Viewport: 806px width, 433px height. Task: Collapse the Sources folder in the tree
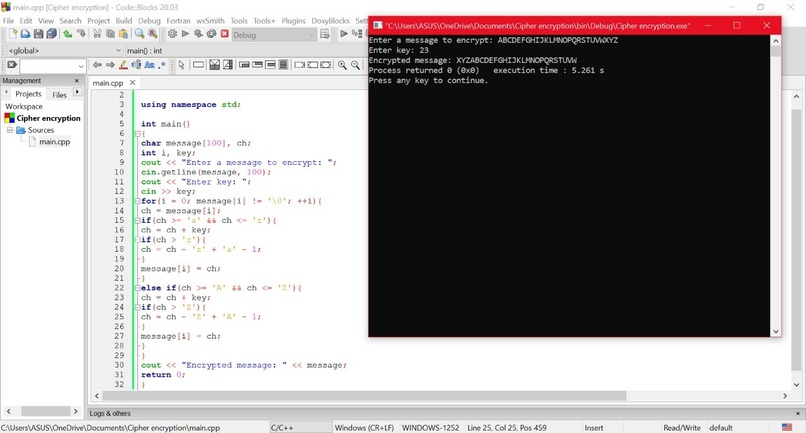tap(10, 130)
